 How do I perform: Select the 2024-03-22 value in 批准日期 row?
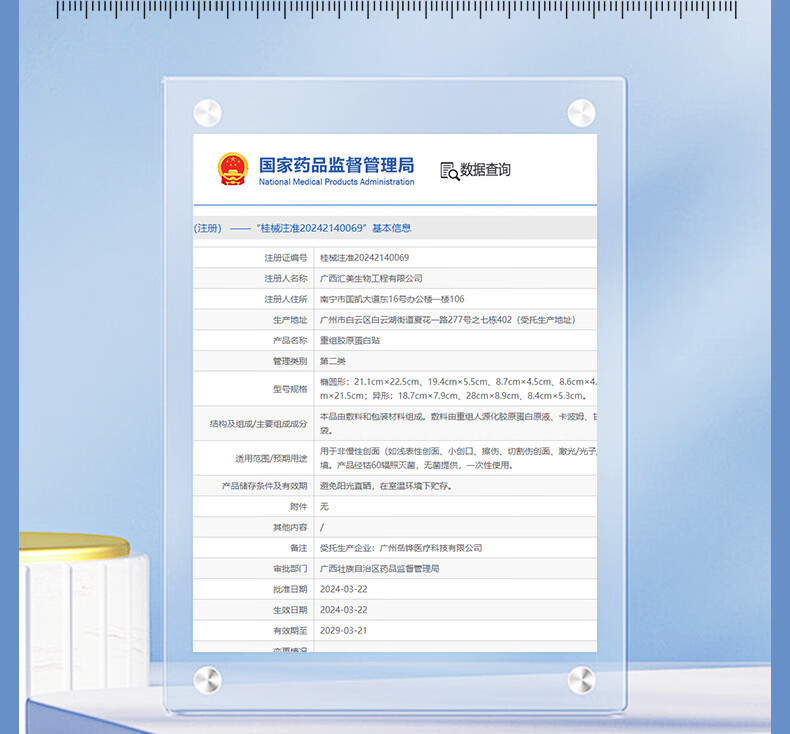click(344, 589)
